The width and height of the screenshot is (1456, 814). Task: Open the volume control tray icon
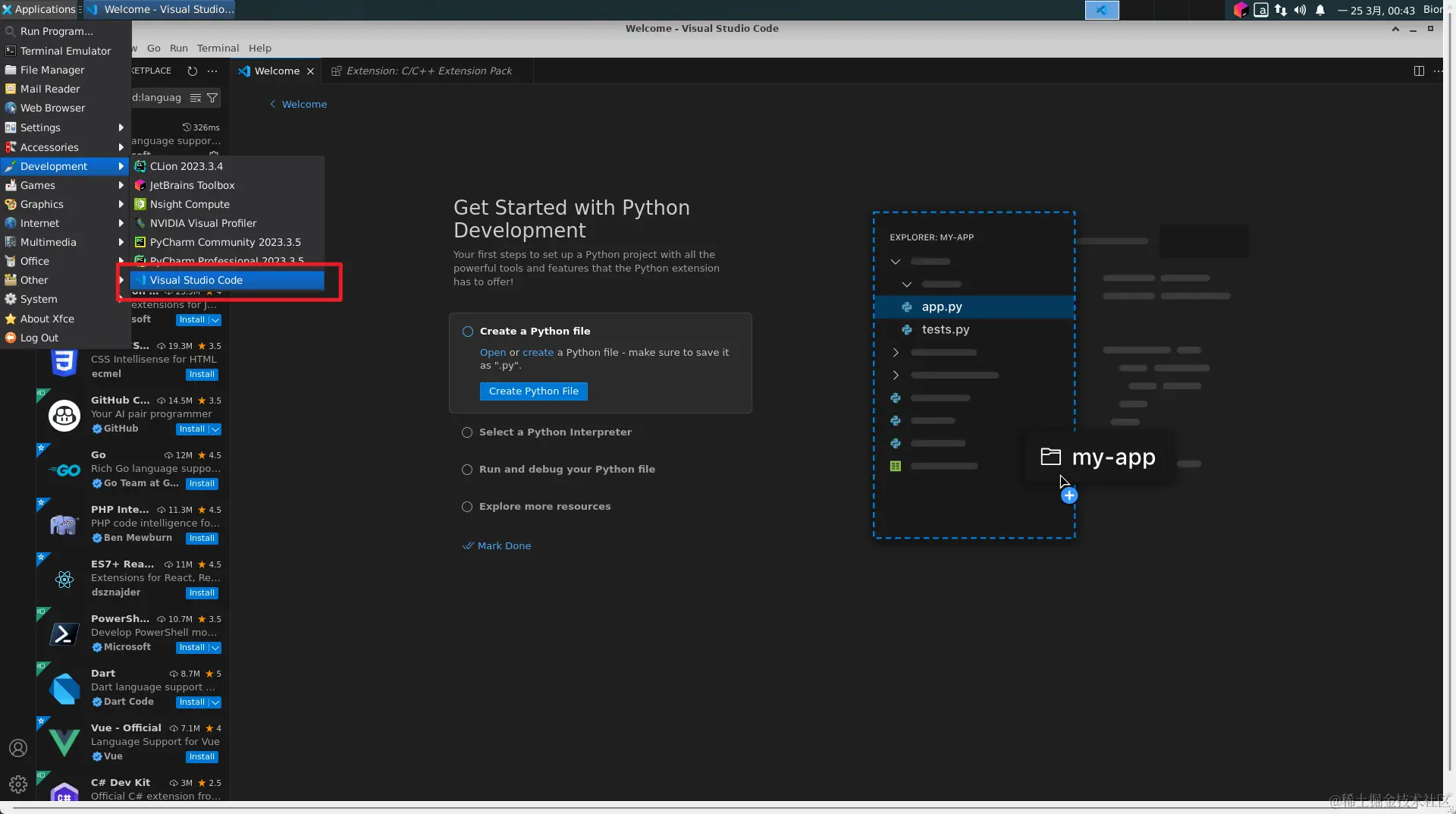[1301, 10]
